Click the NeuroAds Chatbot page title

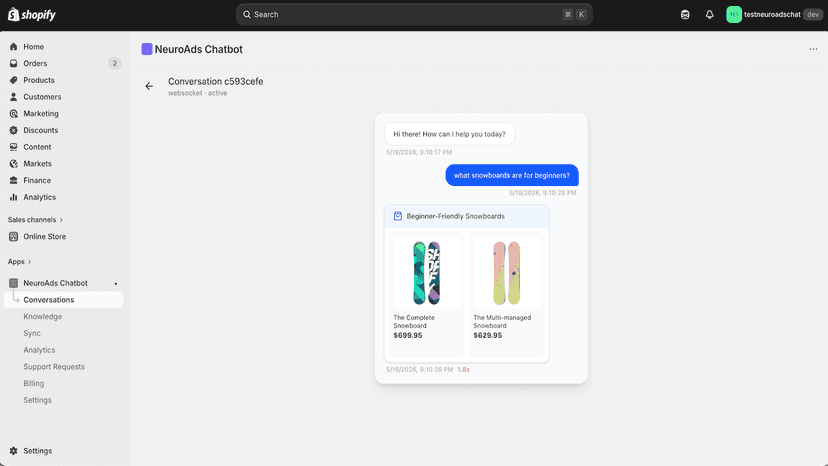coord(199,49)
